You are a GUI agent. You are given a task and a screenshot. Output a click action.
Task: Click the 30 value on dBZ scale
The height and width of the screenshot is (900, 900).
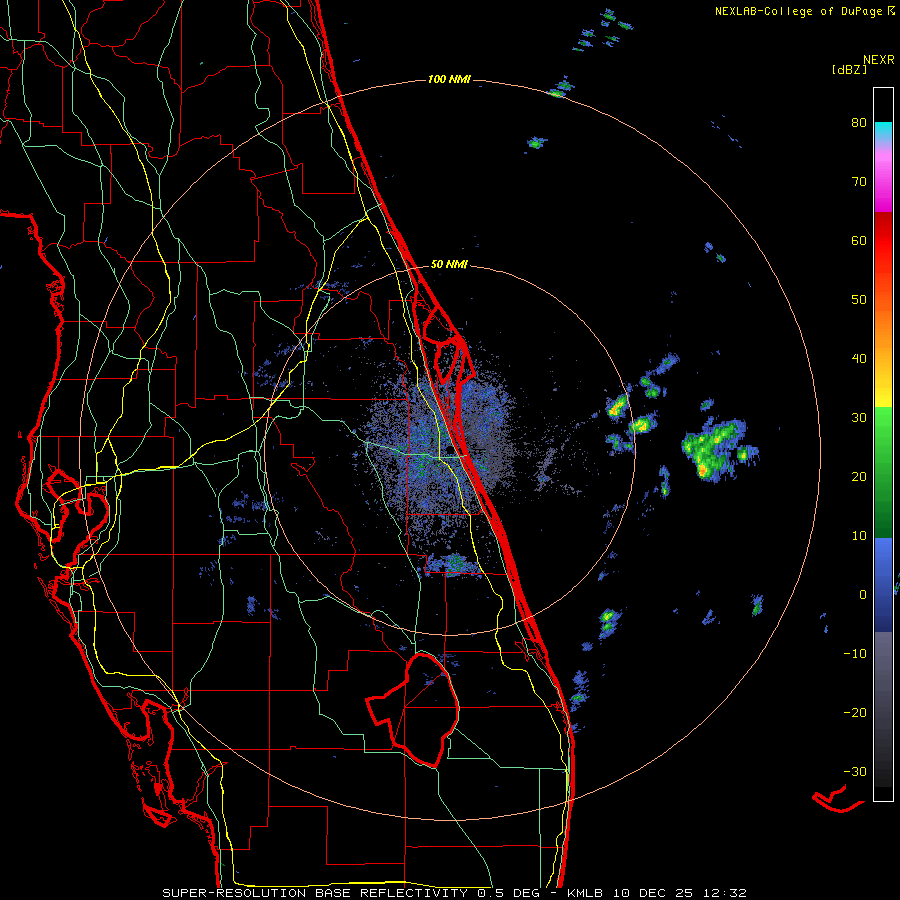(x=859, y=418)
